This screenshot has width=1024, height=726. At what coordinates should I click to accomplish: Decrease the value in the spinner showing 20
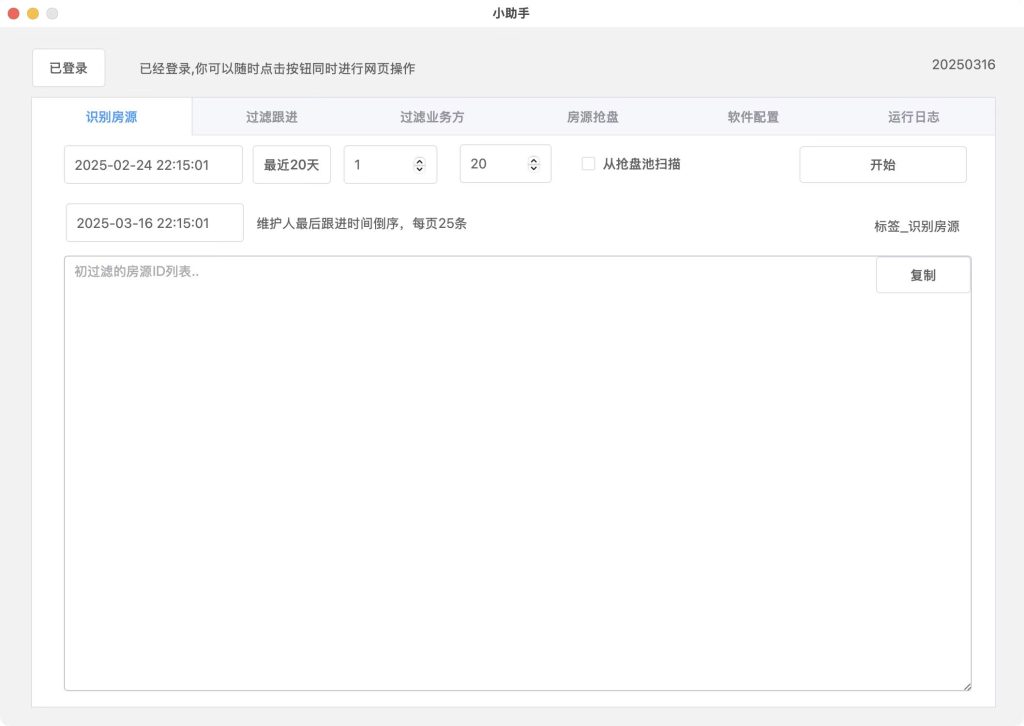[x=533, y=169]
